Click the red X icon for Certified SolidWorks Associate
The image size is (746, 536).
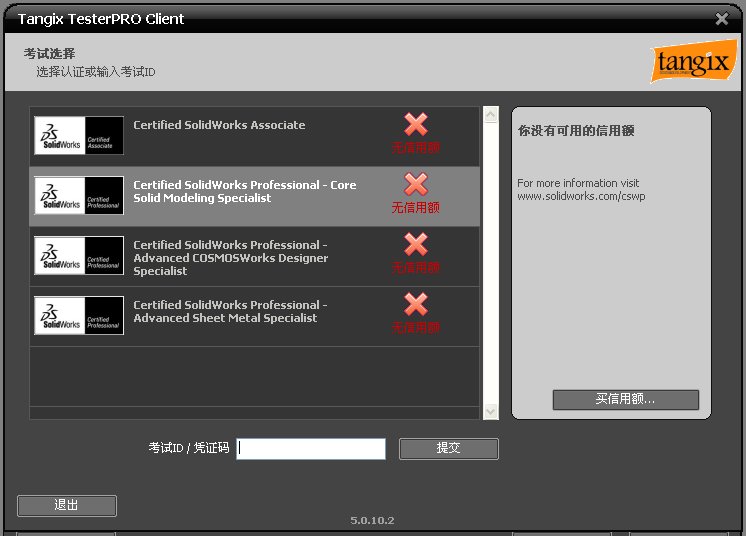point(416,125)
